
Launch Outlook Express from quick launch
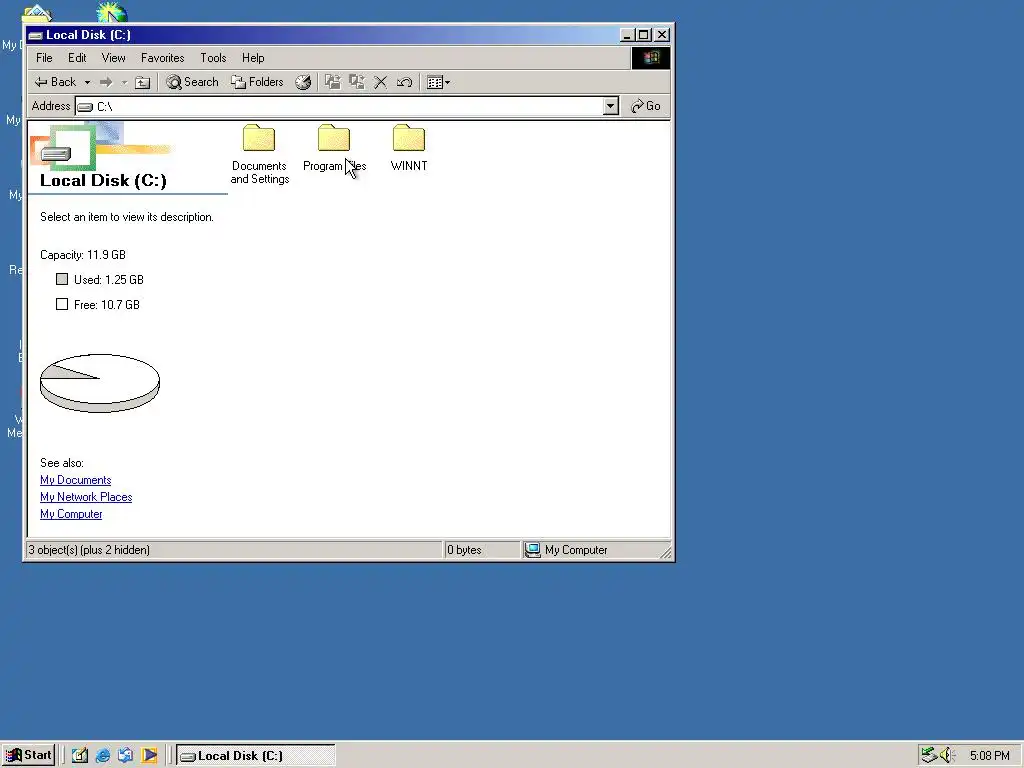(125, 756)
